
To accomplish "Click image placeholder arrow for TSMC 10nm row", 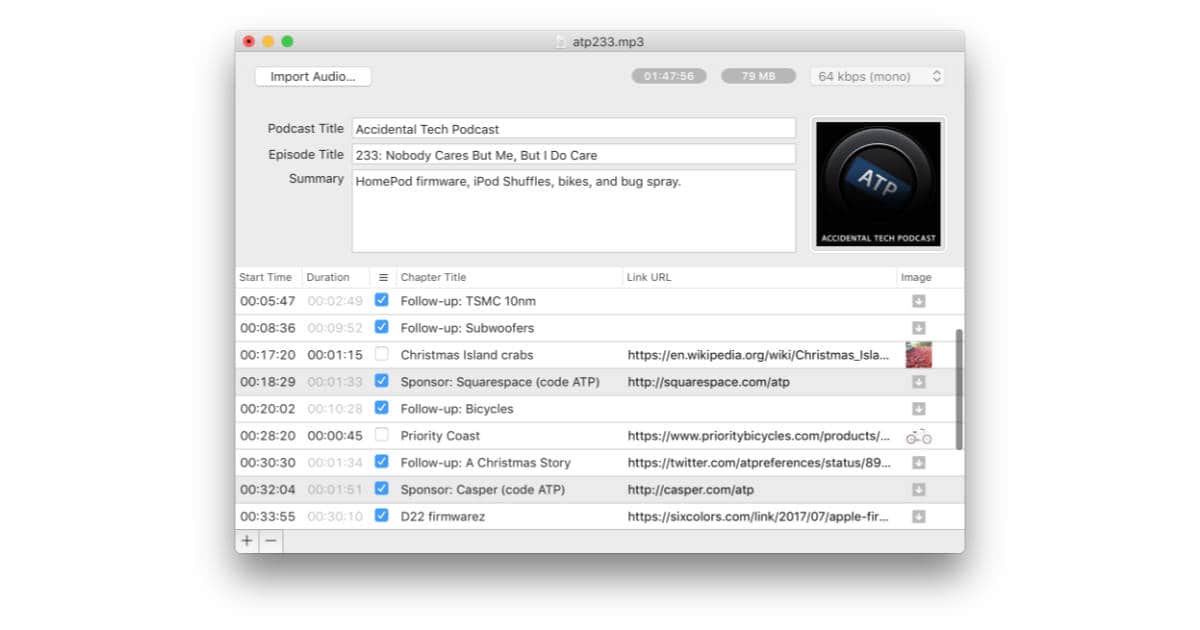I will point(918,301).
